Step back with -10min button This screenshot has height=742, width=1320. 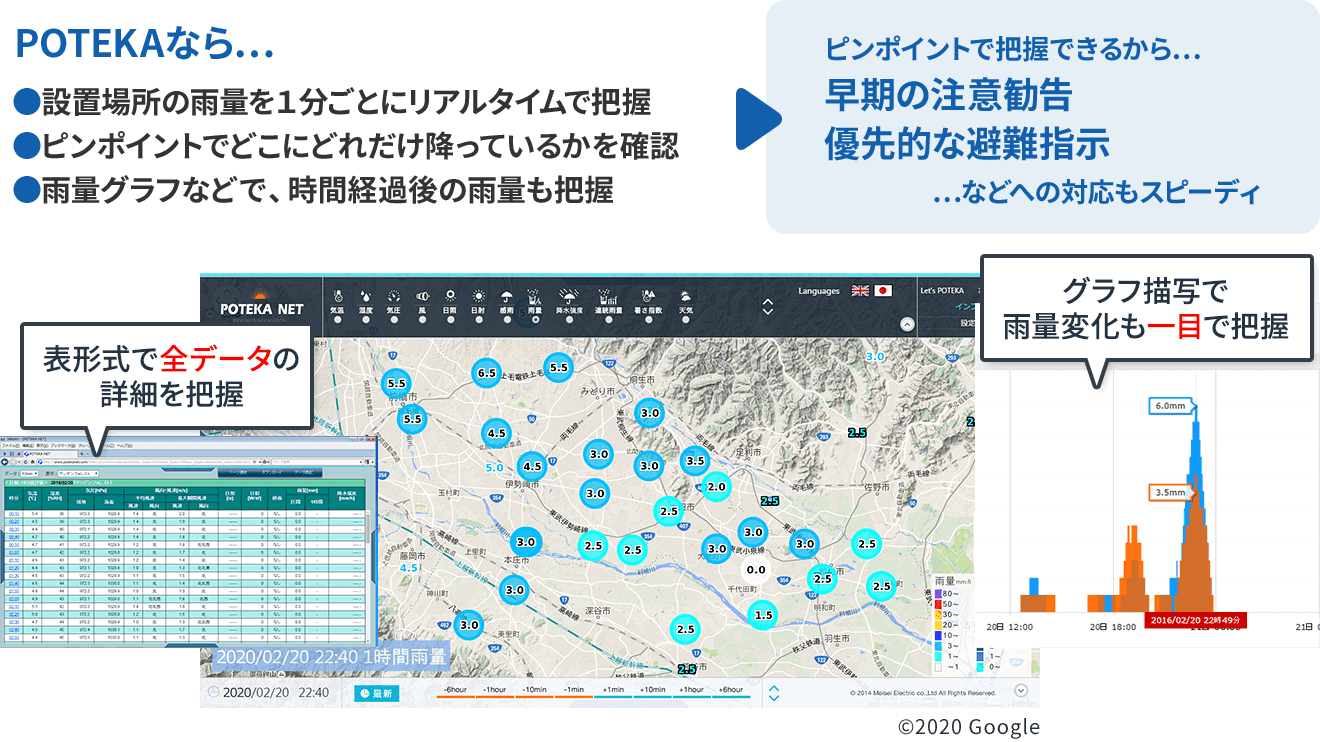(534, 690)
